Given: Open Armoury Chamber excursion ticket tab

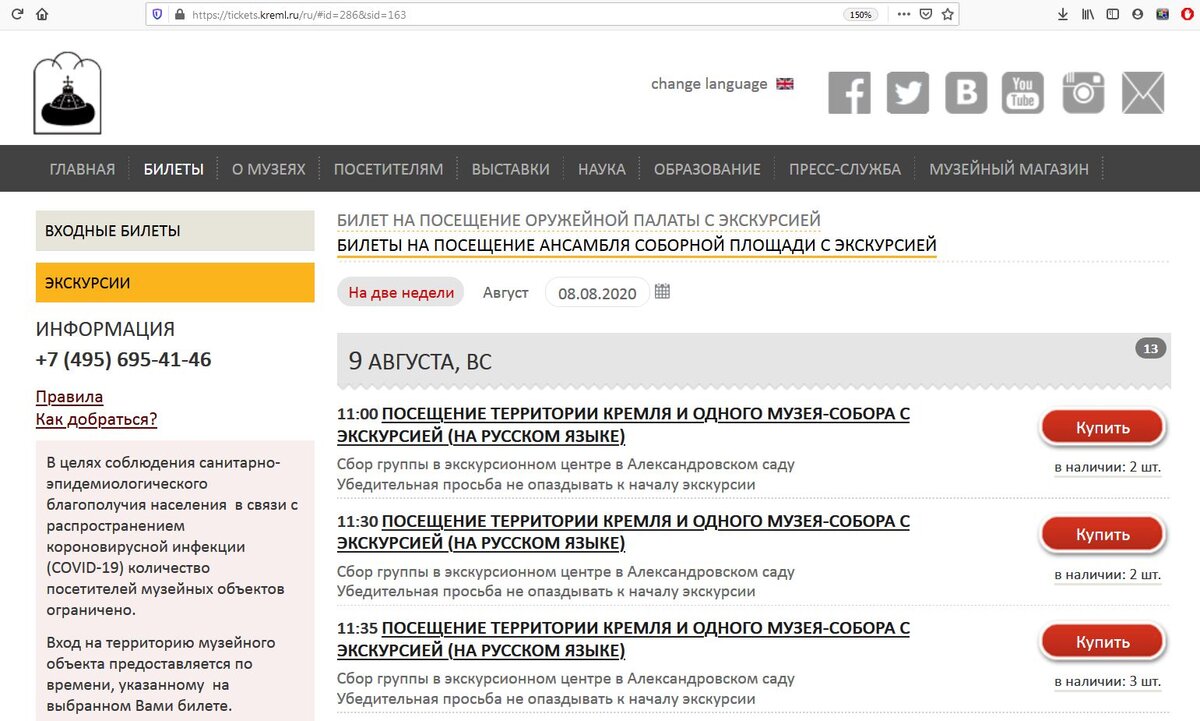Looking at the screenshot, I should click(579, 220).
